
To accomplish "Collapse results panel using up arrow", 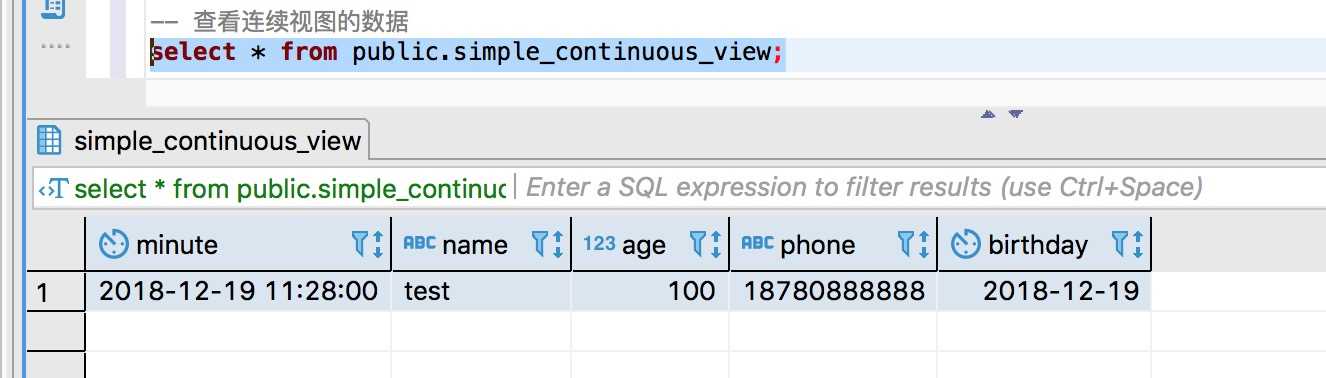I will pyautogui.click(x=989, y=114).
